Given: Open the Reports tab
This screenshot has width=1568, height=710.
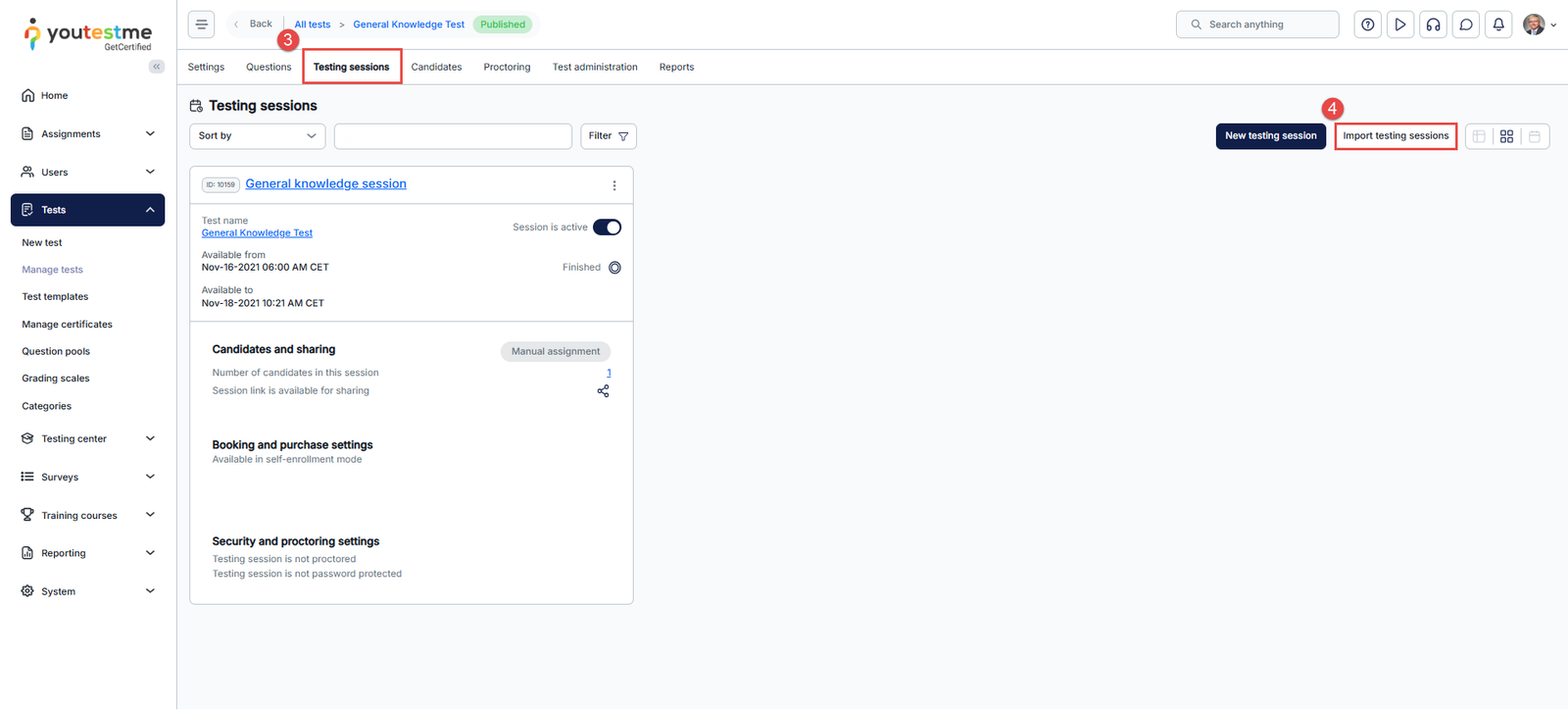Looking at the screenshot, I should point(676,68).
